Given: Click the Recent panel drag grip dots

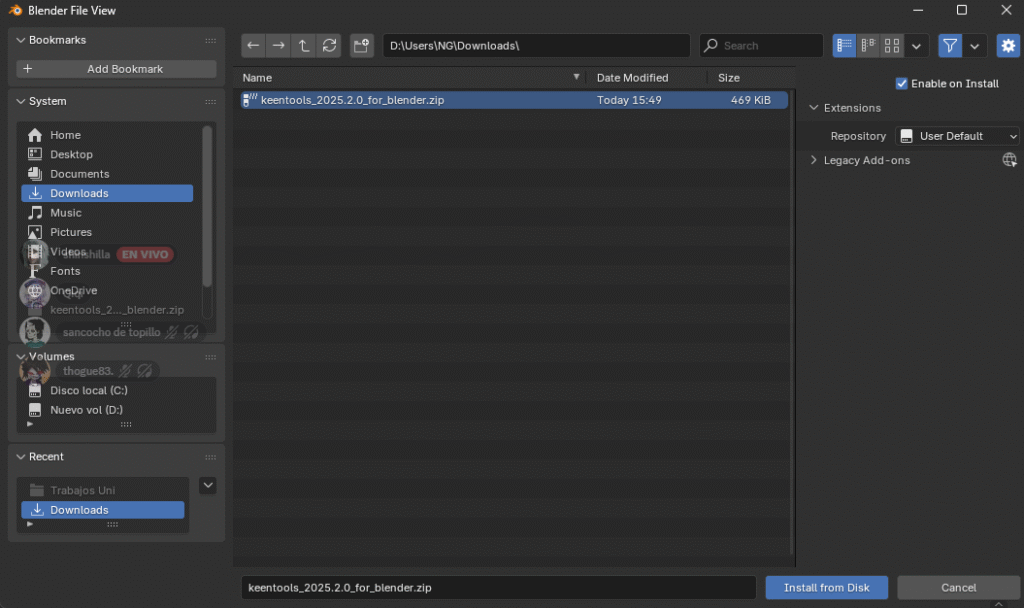Looking at the screenshot, I should pos(210,457).
